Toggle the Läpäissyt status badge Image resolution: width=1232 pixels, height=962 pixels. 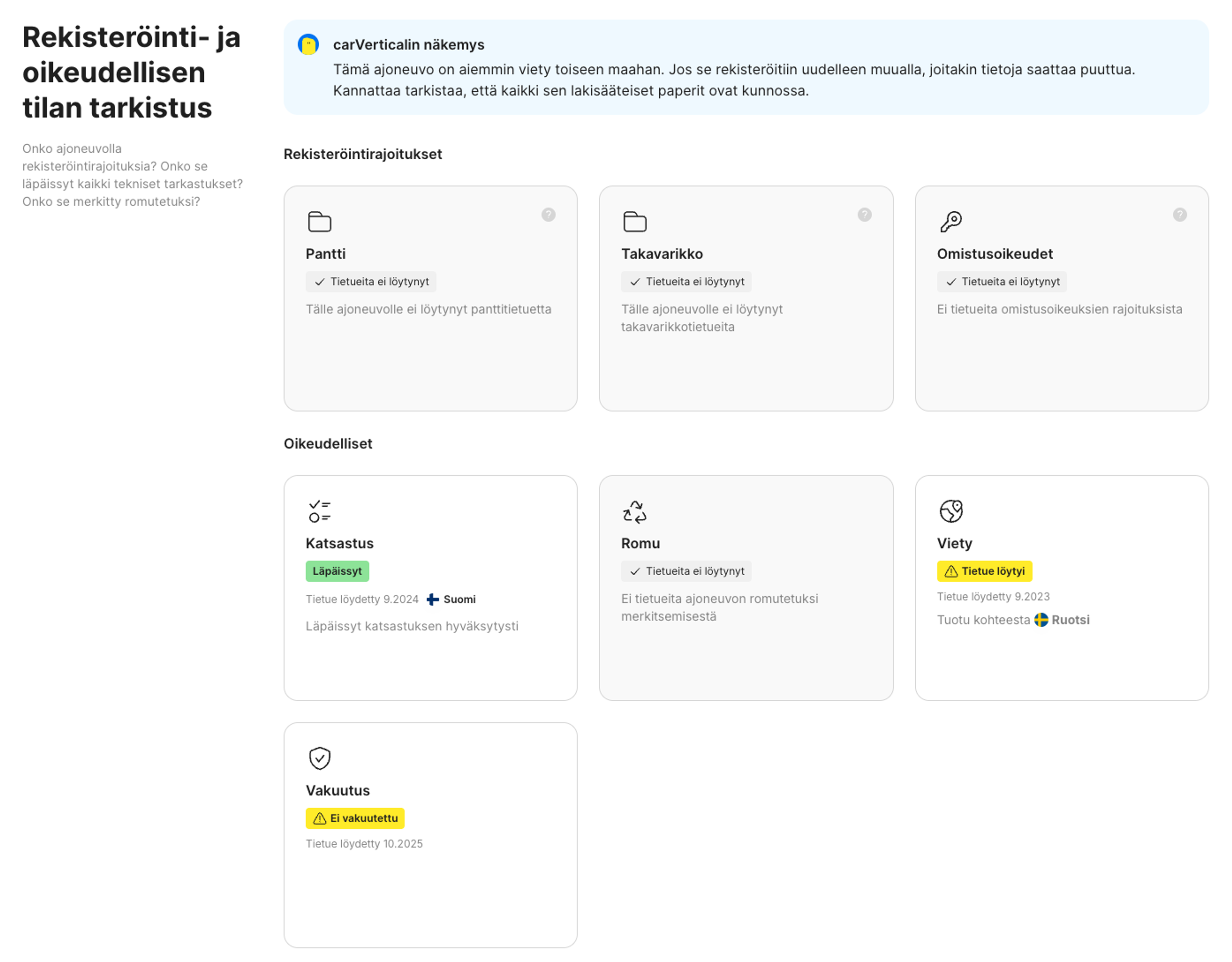pyautogui.click(x=337, y=571)
